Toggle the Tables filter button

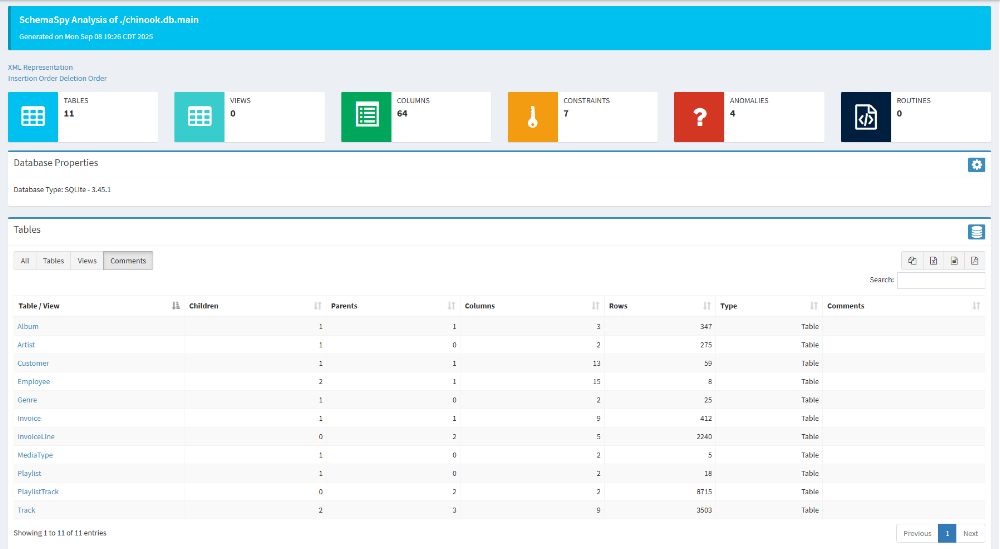pyautogui.click(x=53, y=261)
